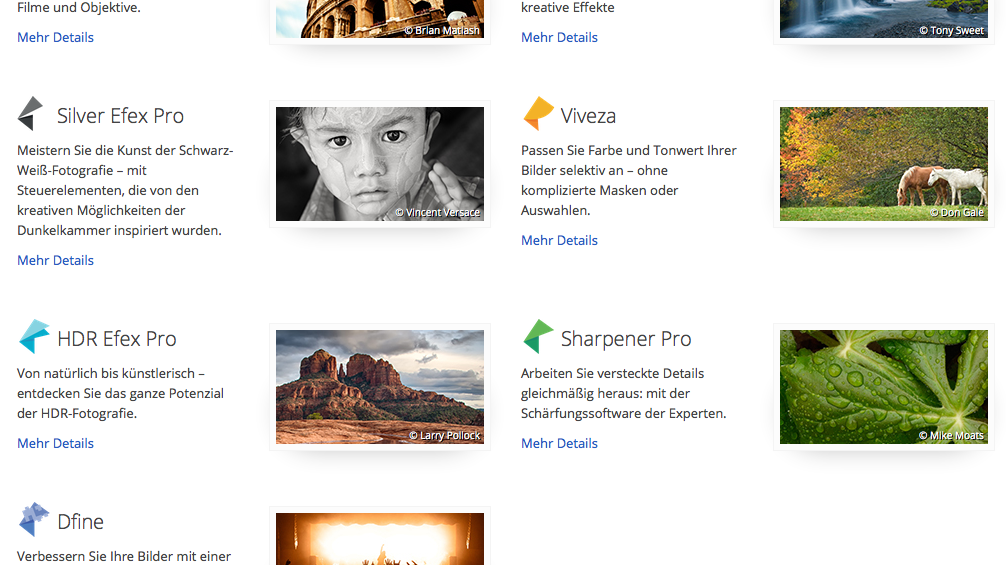The width and height of the screenshot is (1006, 565).
Task: Open the black-and-white child portrait thumbnail
Action: point(380,164)
